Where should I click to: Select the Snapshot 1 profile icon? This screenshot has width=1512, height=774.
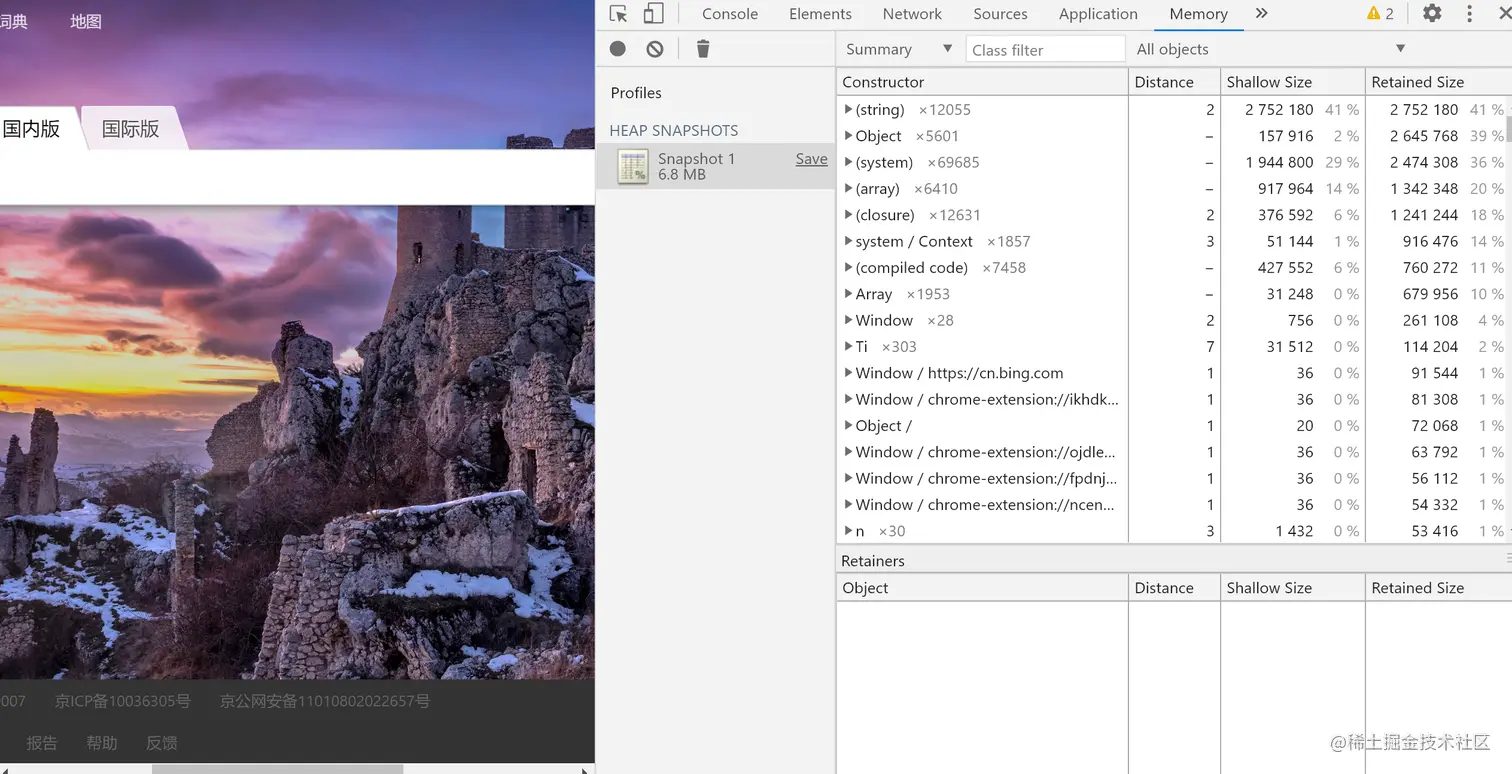pyautogui.click(x=633, y=166)
